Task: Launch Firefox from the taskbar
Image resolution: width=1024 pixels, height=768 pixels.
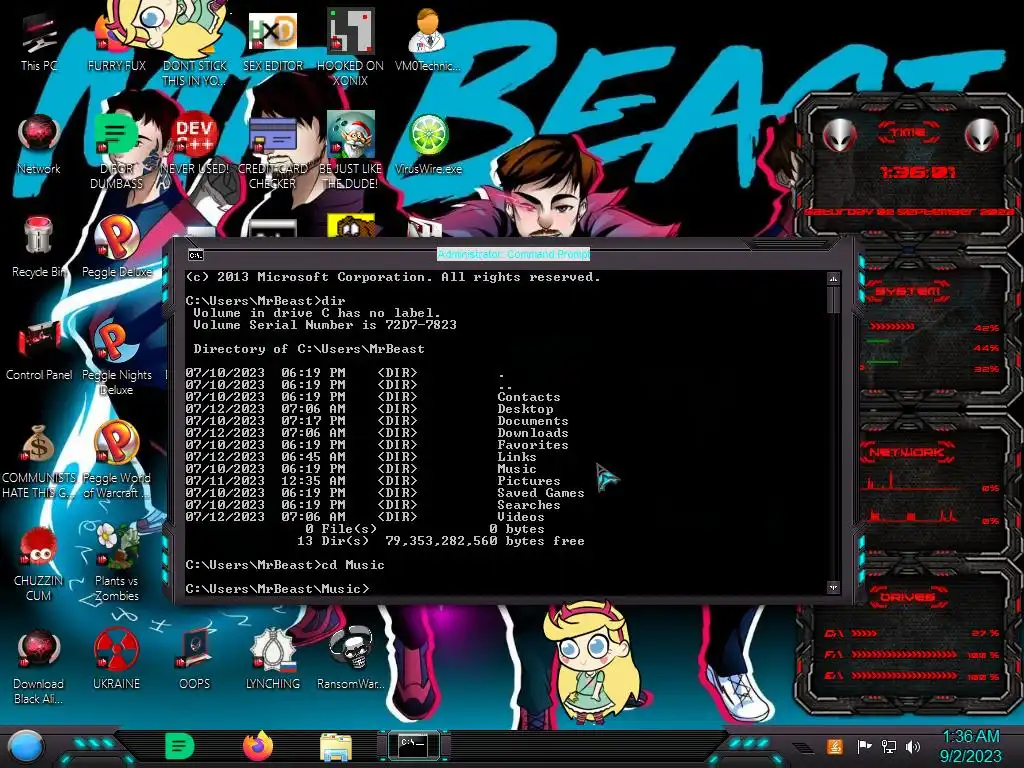Action: point(258,746)
